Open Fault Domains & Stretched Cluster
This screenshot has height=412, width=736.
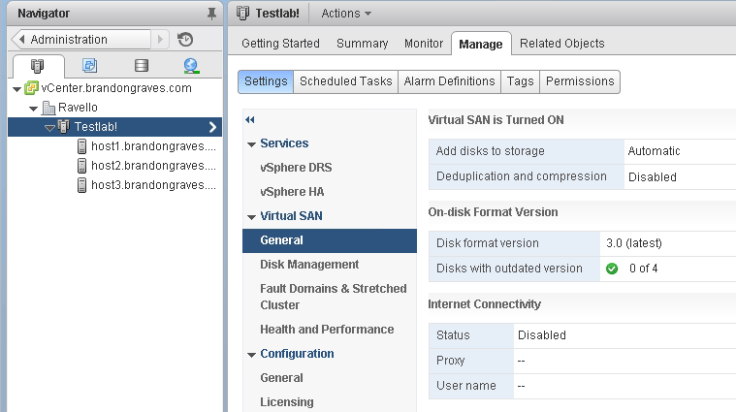coord(333,297)
